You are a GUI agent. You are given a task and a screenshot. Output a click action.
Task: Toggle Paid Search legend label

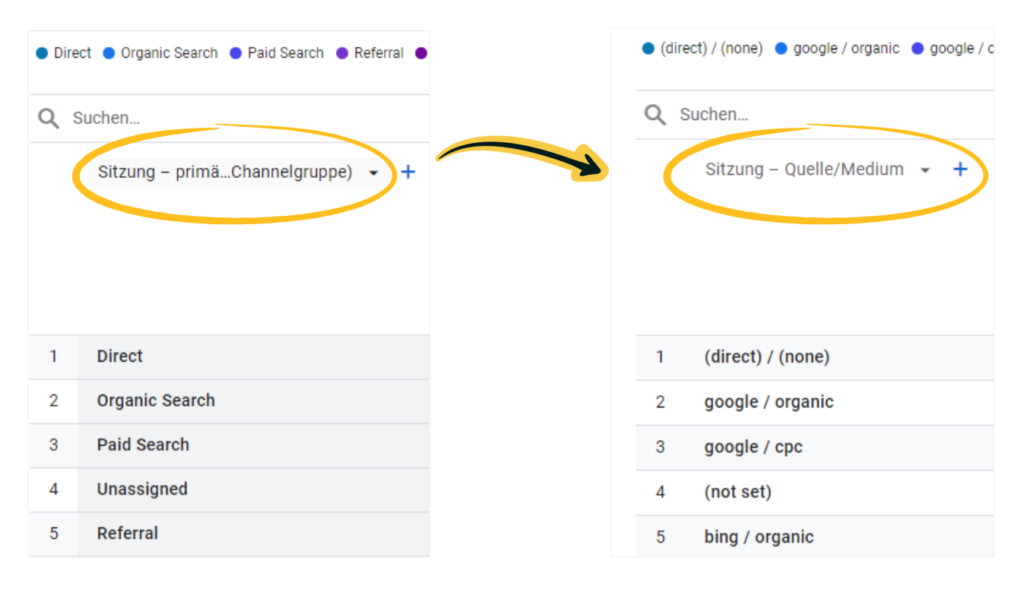click(x=285, y=53)
